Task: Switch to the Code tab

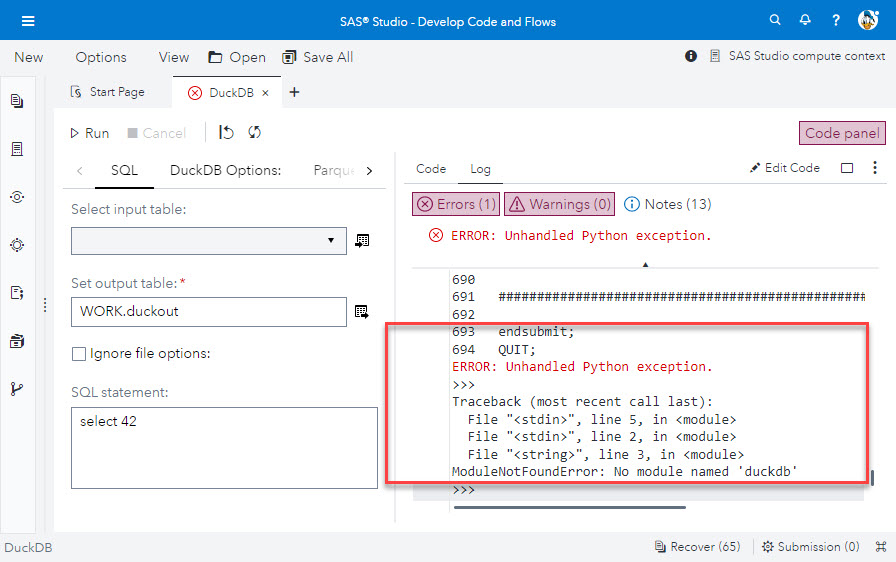Action: [x=431, y=168]
